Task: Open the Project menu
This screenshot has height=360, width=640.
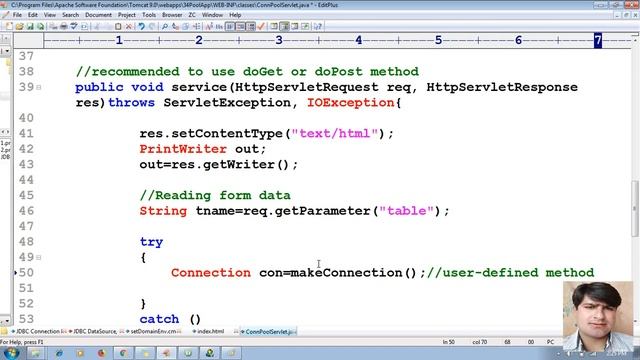Action: coord(127,15)
